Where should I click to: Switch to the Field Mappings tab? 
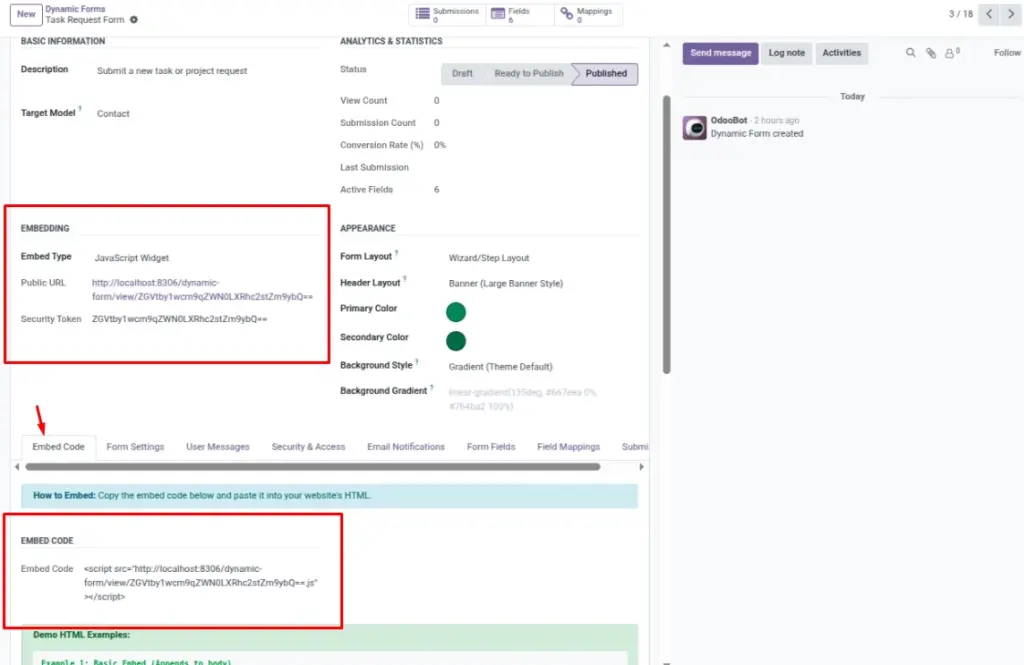[568, 447]
